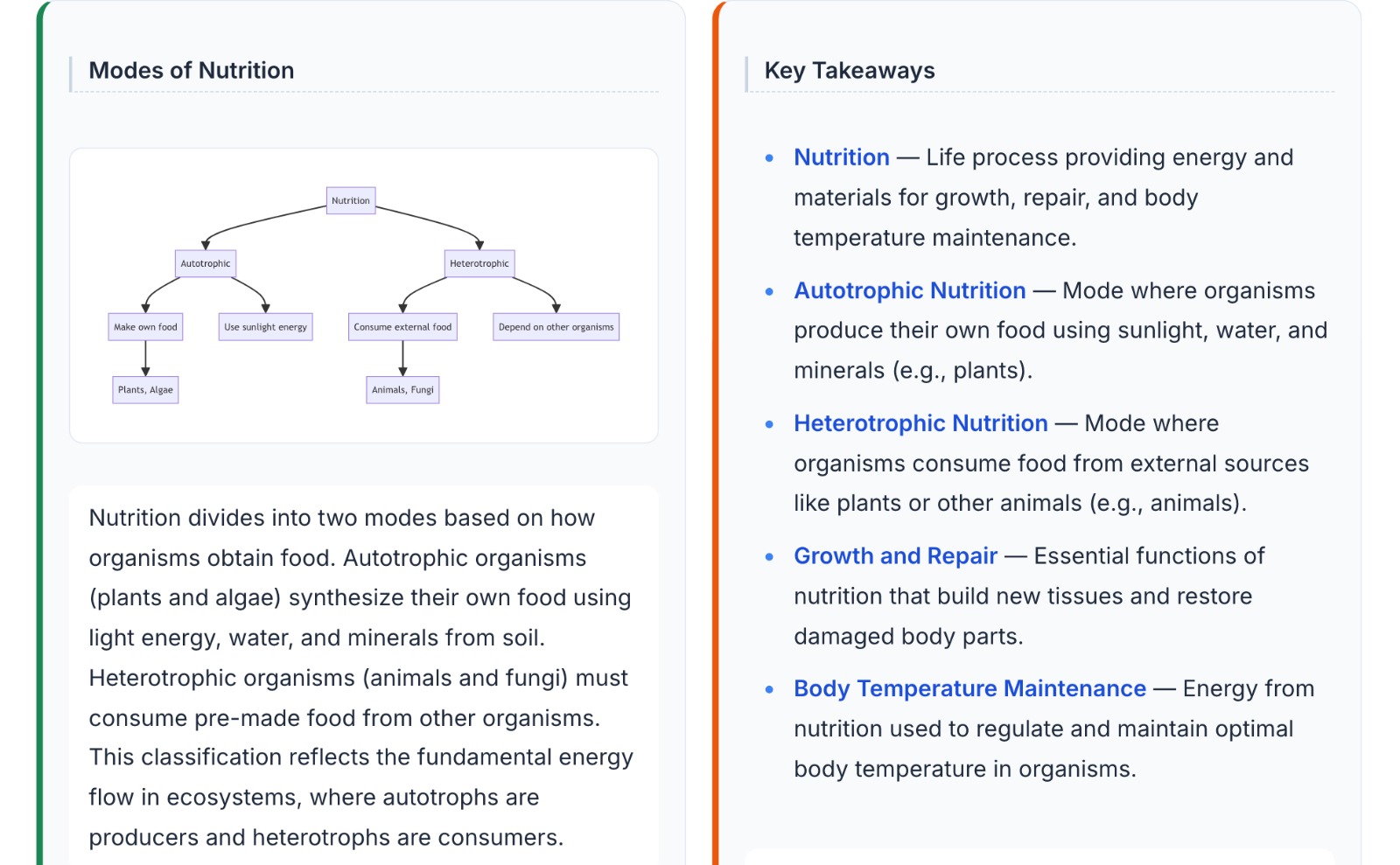Select the Heterotrophic diagram node
This screenshot has height=865, width=1400.
[x=479, y=263]
